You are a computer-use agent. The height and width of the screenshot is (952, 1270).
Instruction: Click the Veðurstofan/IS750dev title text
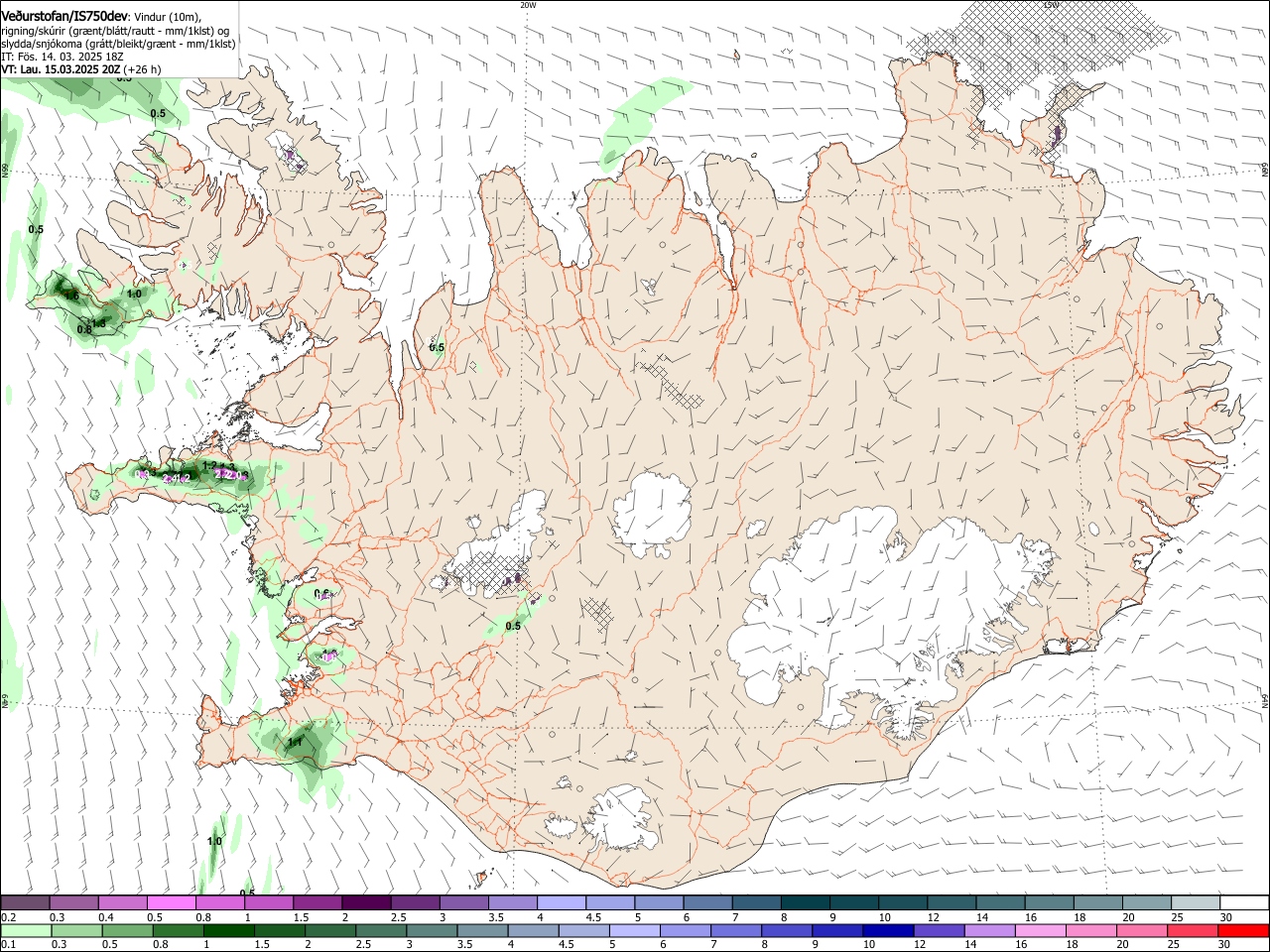tap(64, 16)
